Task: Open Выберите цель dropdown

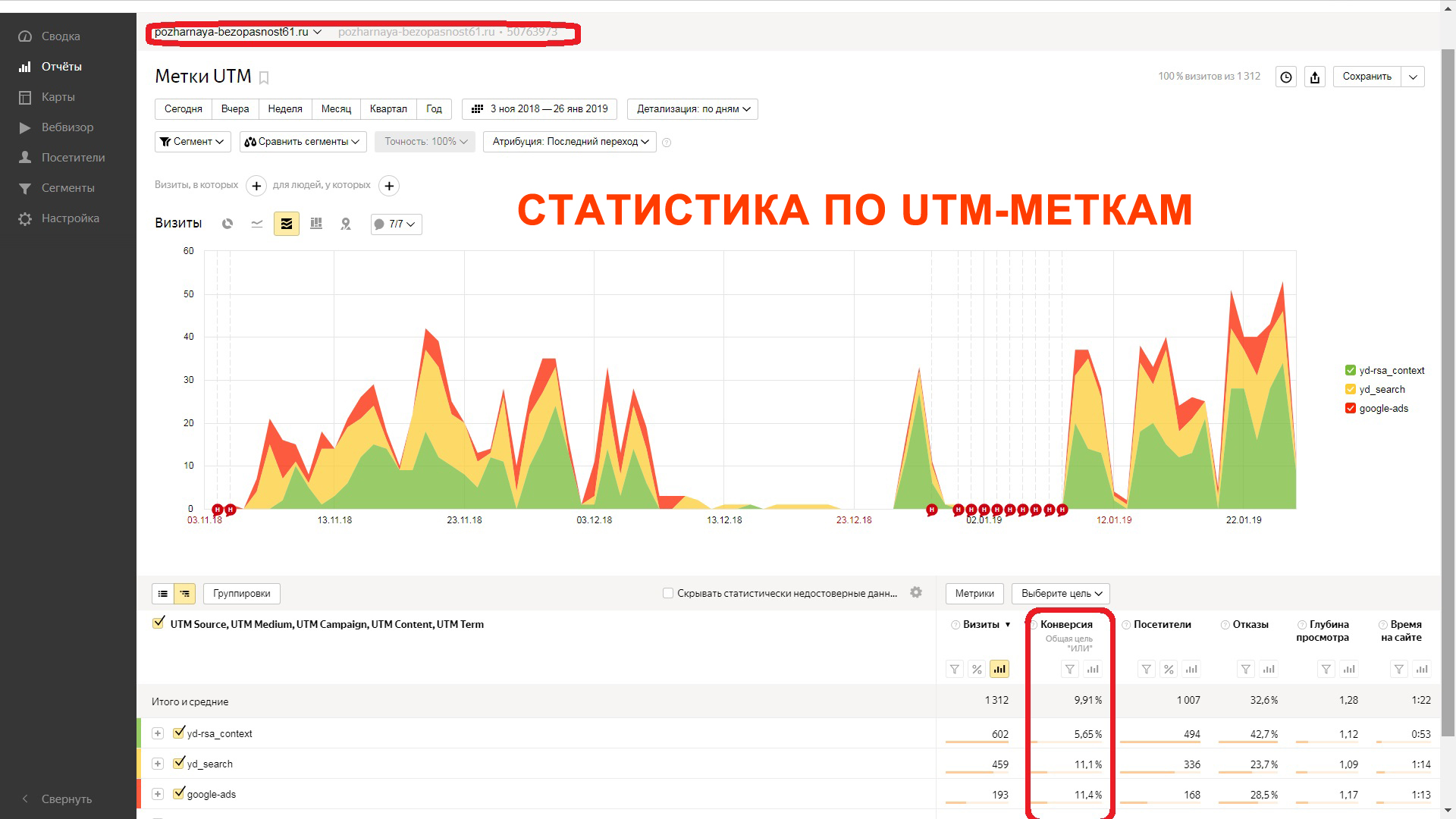Action: (x=1061, y=594)
